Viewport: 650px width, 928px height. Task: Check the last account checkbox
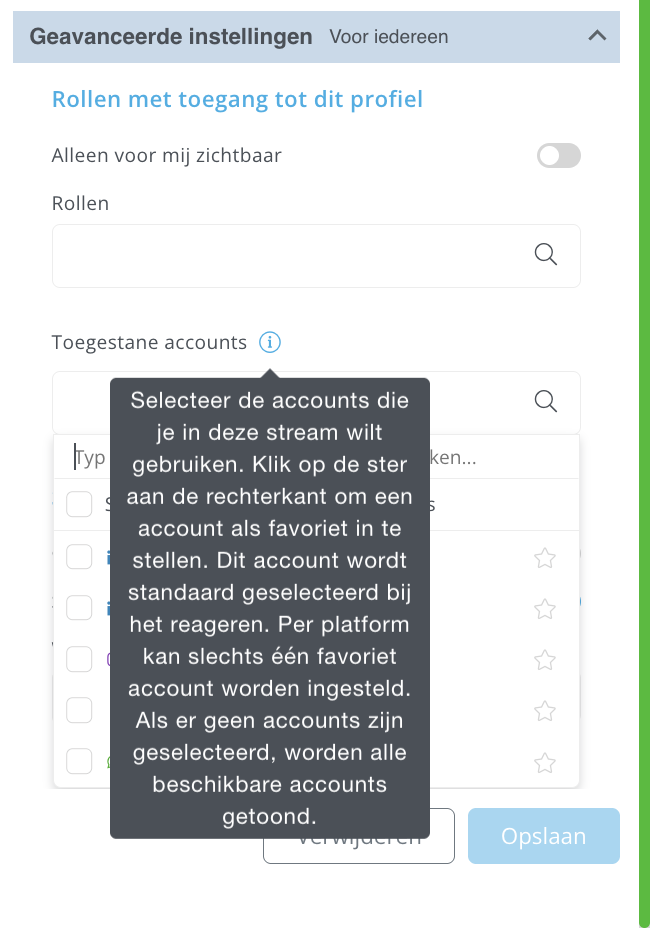79,762
